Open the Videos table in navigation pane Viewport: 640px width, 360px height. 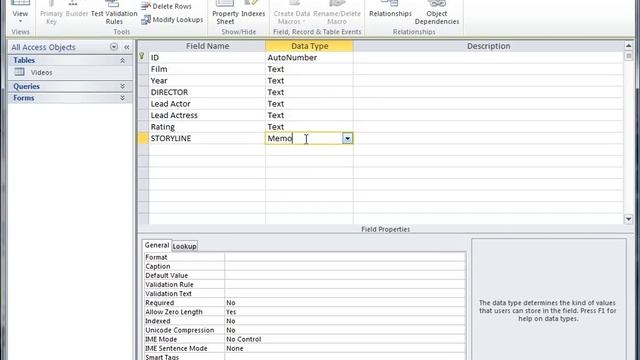click(x=41, y=72)
